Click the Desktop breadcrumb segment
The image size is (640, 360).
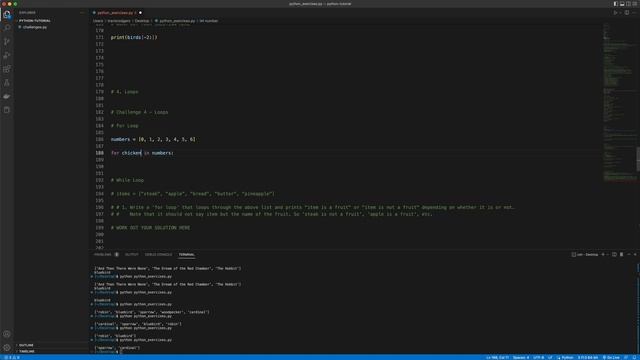click(142, 21)
